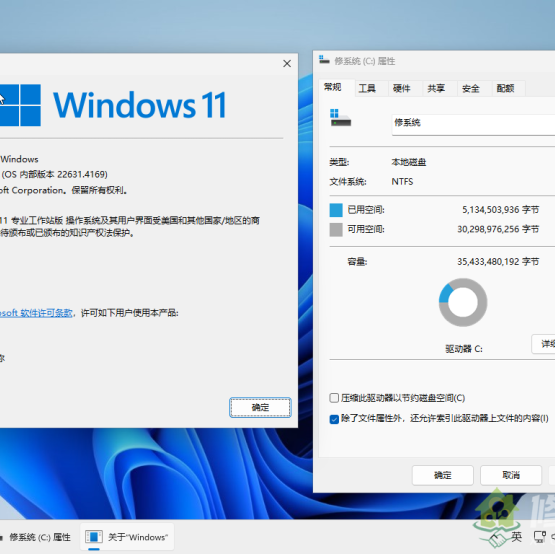Click the 英 input method indicator
The width and height of the screenshot is (555, 554).
[516, 537]
